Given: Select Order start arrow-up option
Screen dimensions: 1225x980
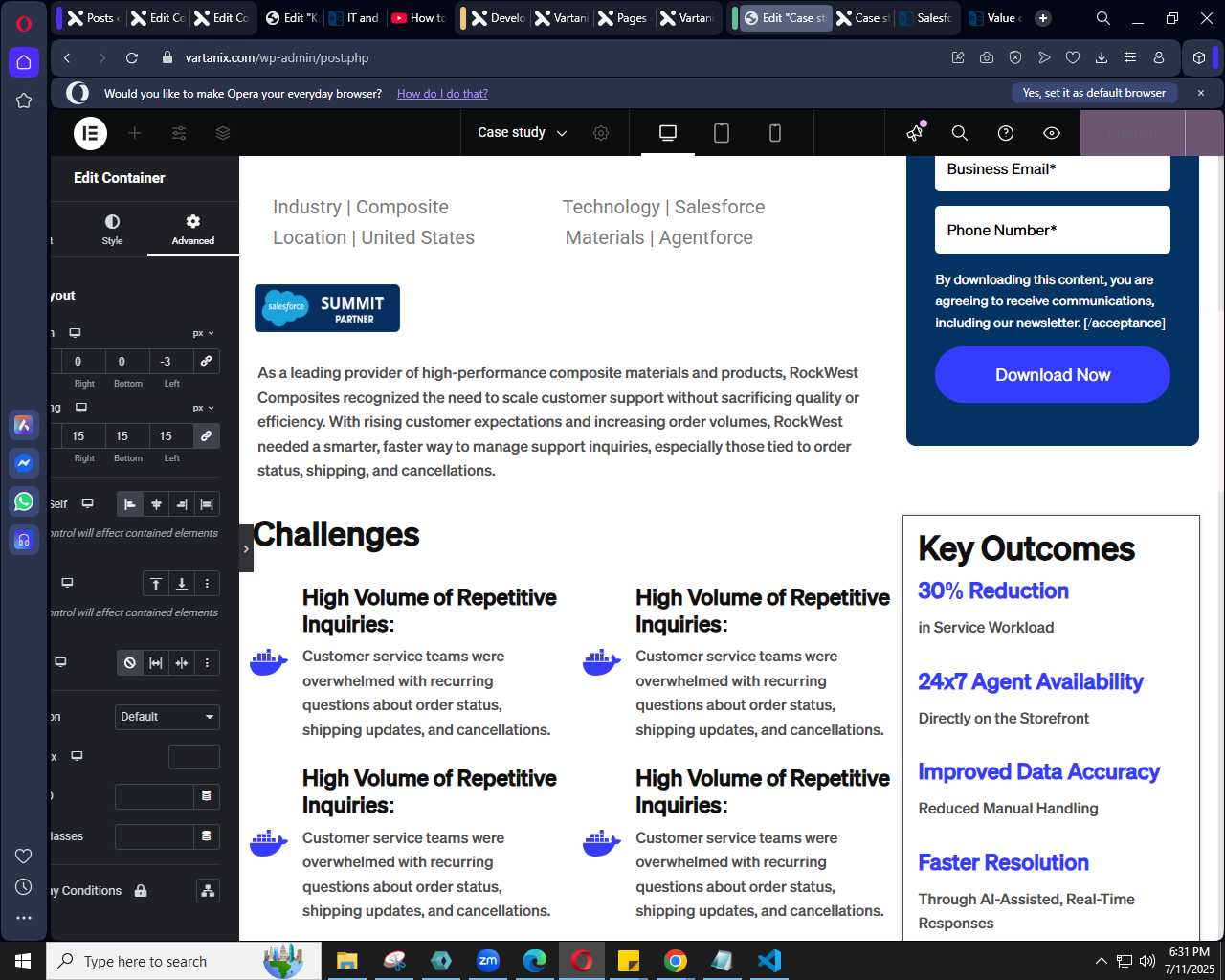Looking at the screenshot, I should [156, 583].
